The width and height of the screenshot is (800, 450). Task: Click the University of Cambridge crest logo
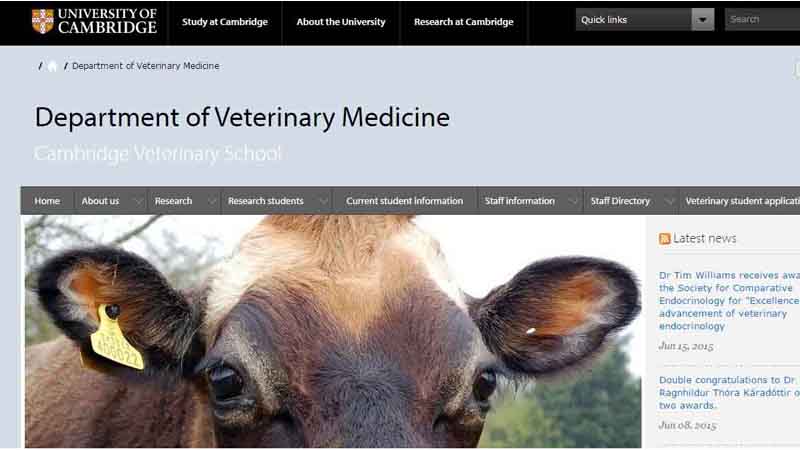click(x=42, y=21)
